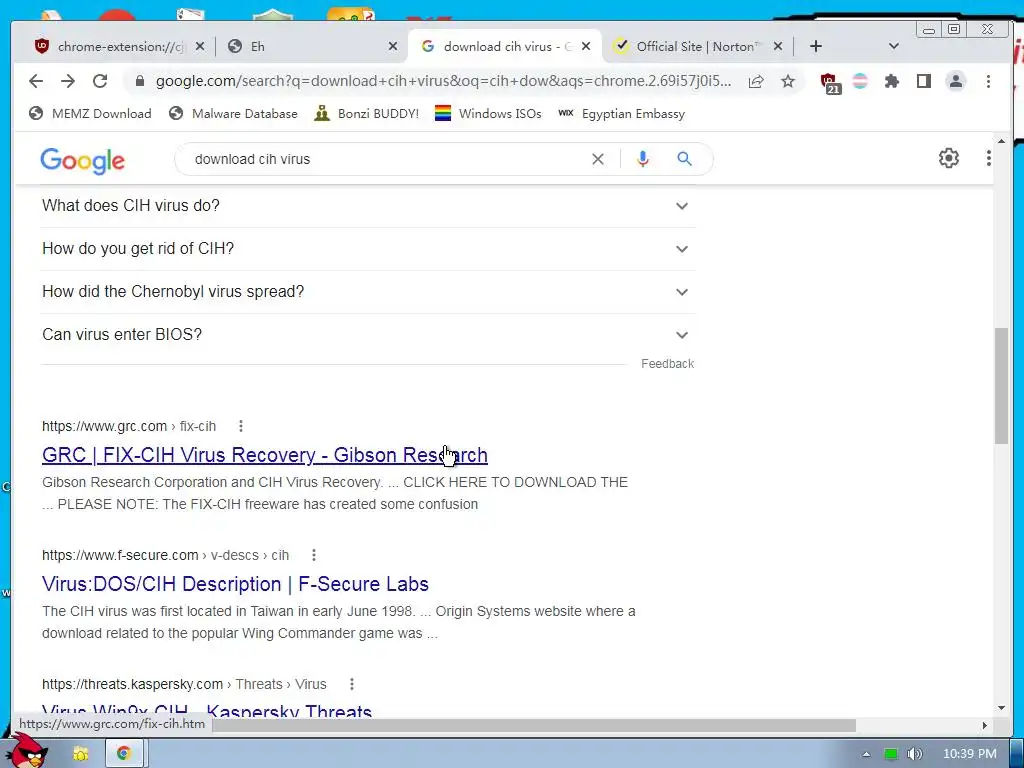
Task: Expand "Can virus enter BIOS?" question
Action: coord(368,335)
